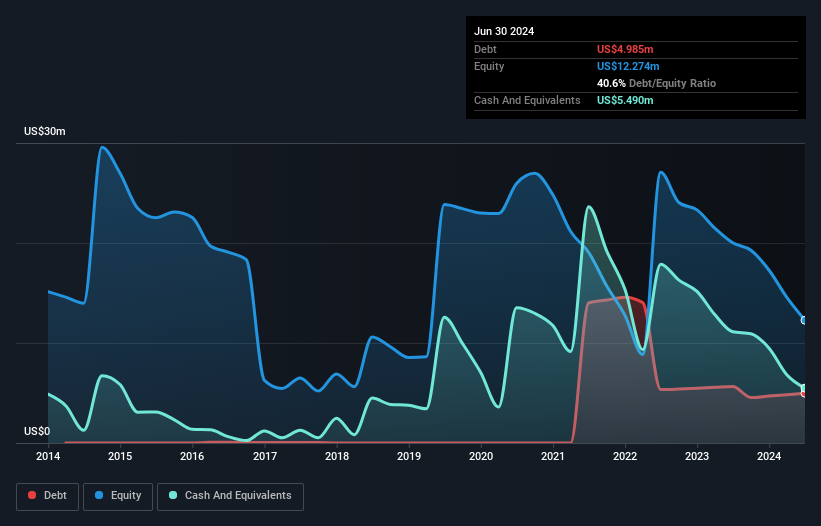Click the teal Cash endpoint marker on chart
Image resolution: width=821 pixels, height=526 pixels.
804,388
